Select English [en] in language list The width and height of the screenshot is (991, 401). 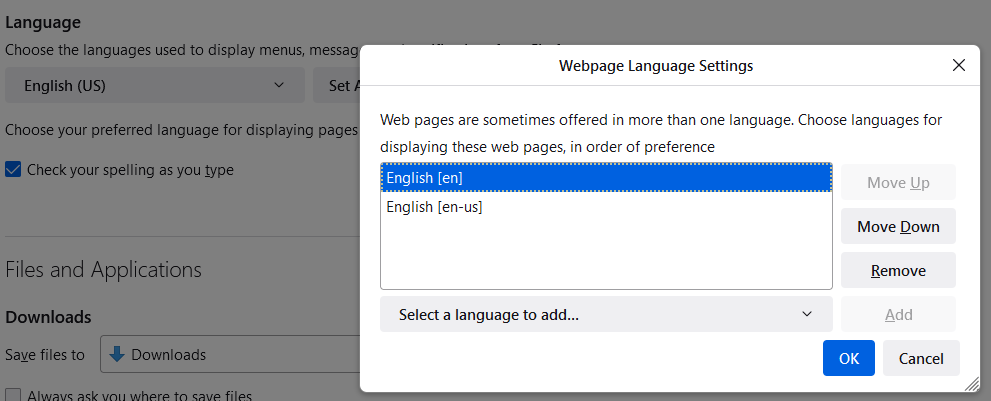coord(605,178)
